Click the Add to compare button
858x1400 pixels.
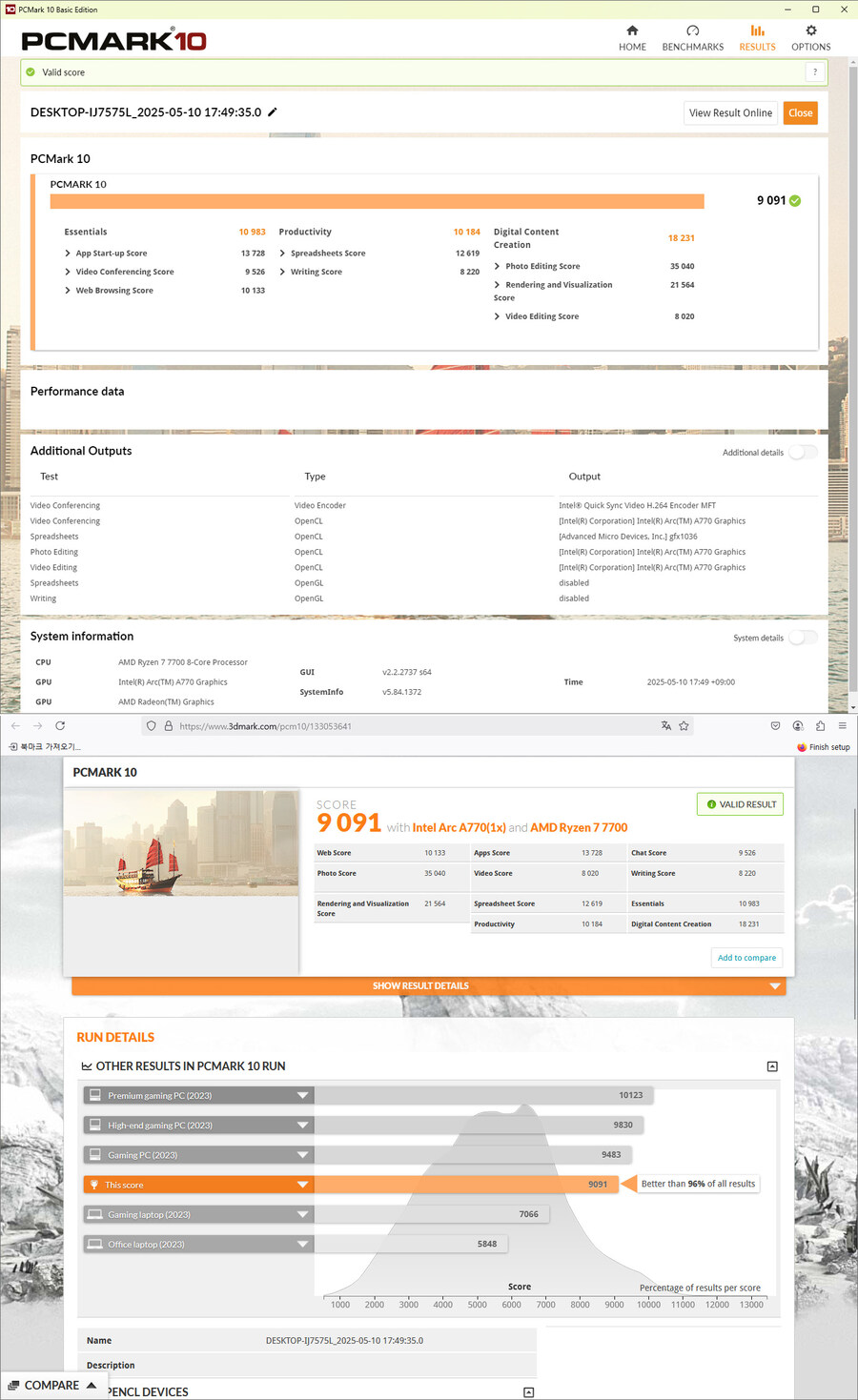(746, 958)
